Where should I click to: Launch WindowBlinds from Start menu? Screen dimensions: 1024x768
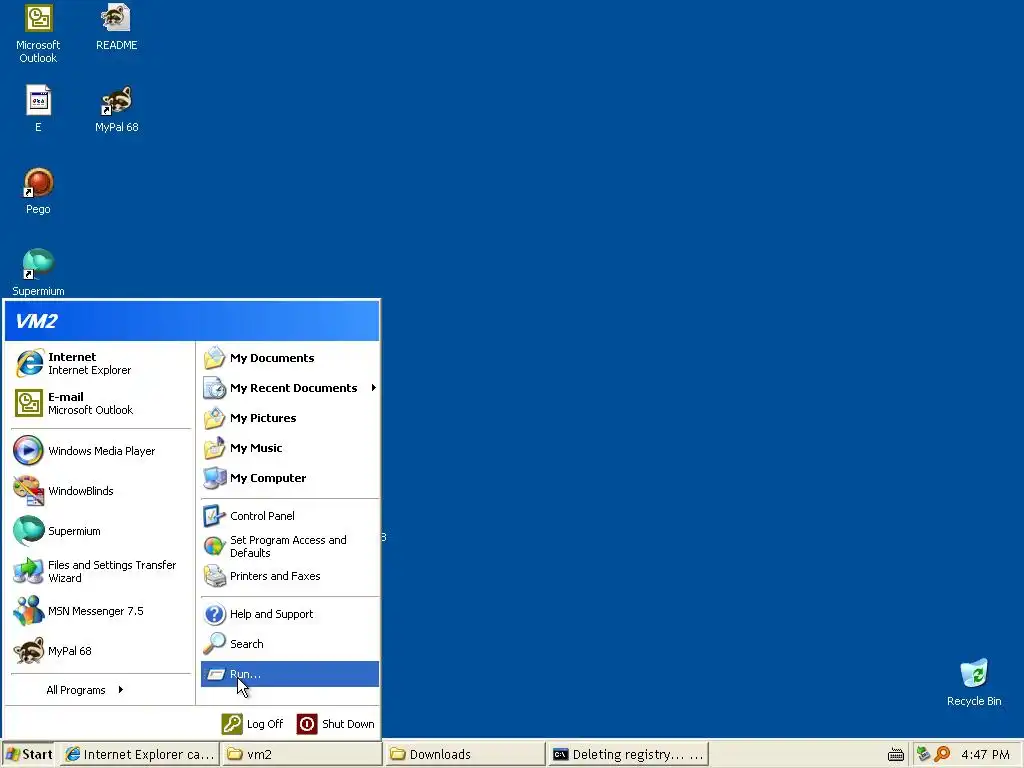tap(101, 491)
